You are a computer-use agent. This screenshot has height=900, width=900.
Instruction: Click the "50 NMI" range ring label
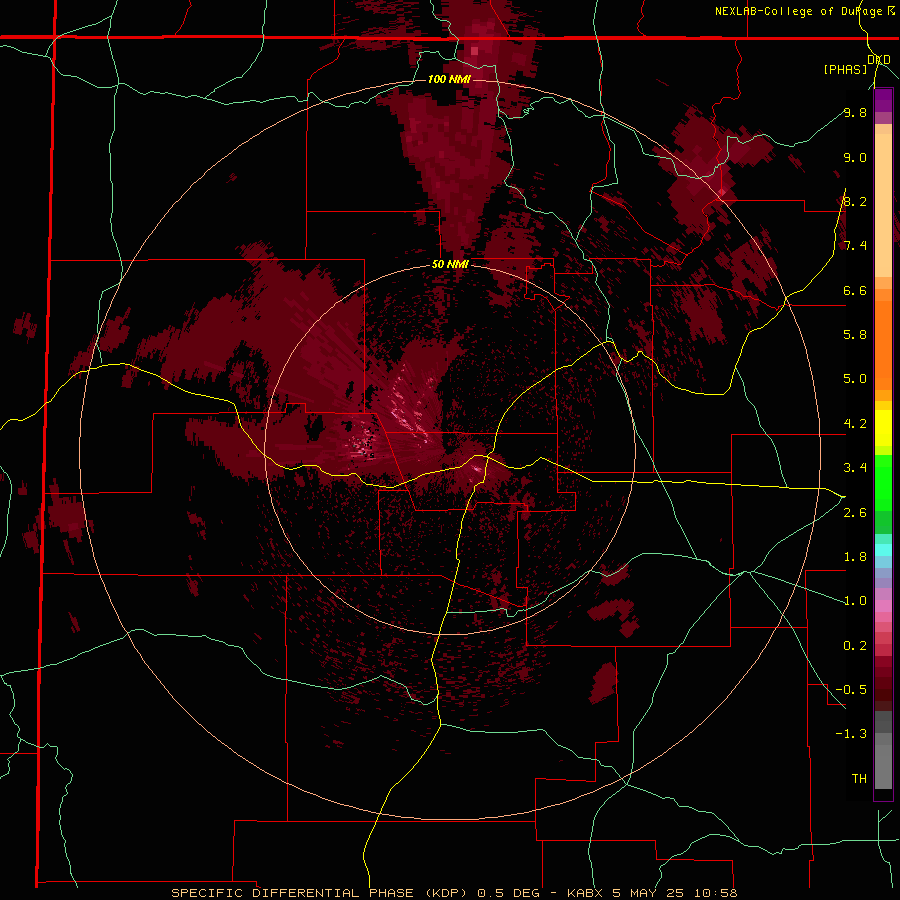pyautogui.click(x=451, y=265)
